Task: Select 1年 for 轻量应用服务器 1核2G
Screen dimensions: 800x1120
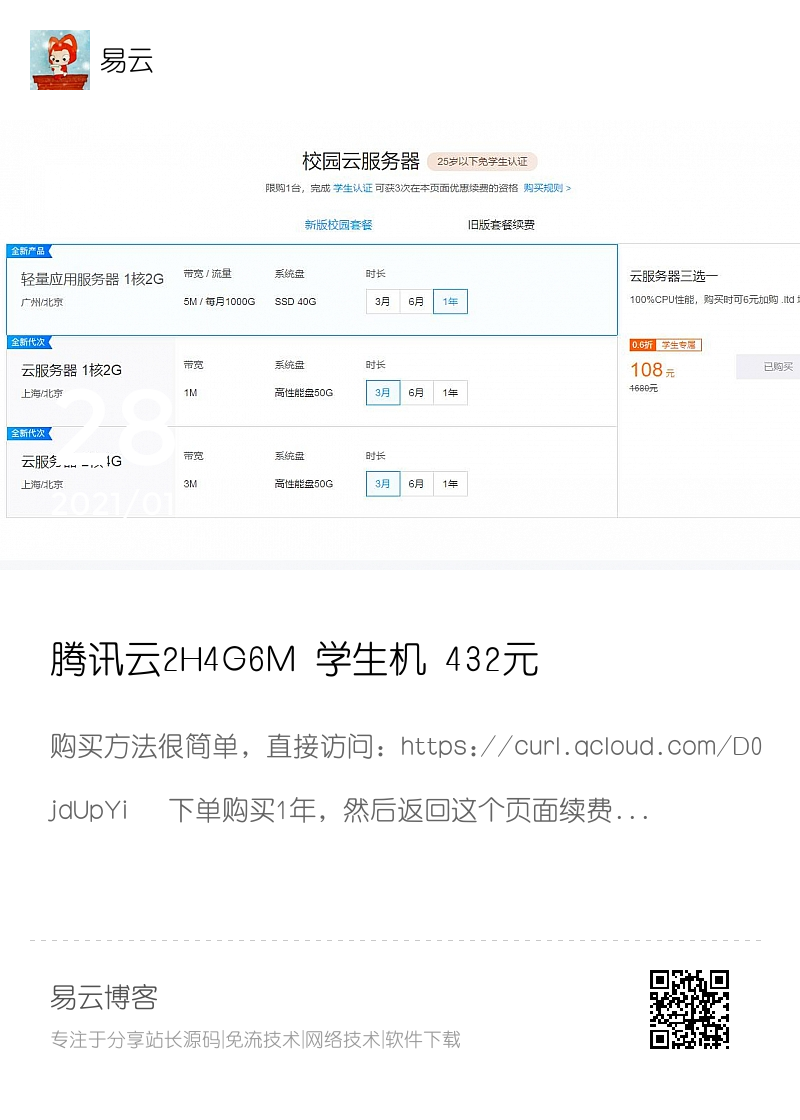Action: coord(451,301)
